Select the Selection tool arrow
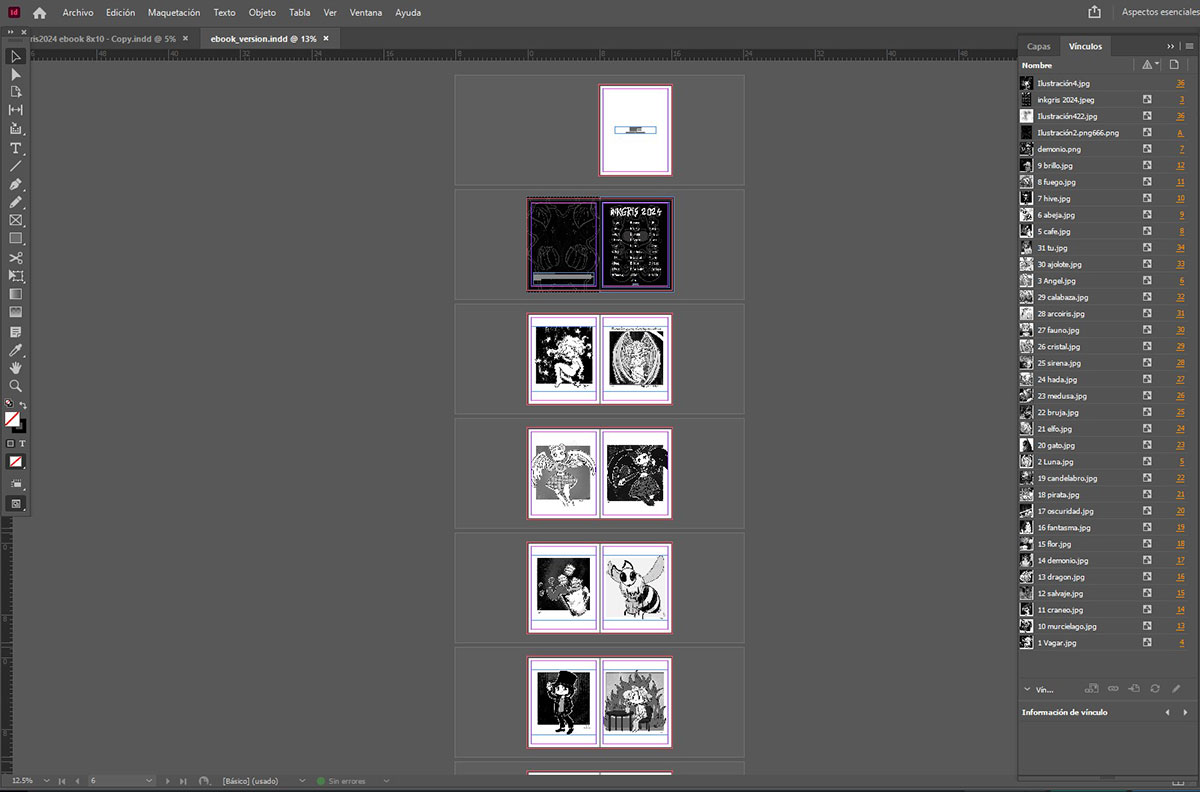Screen dimensions: 1200x792 (16, 56)
